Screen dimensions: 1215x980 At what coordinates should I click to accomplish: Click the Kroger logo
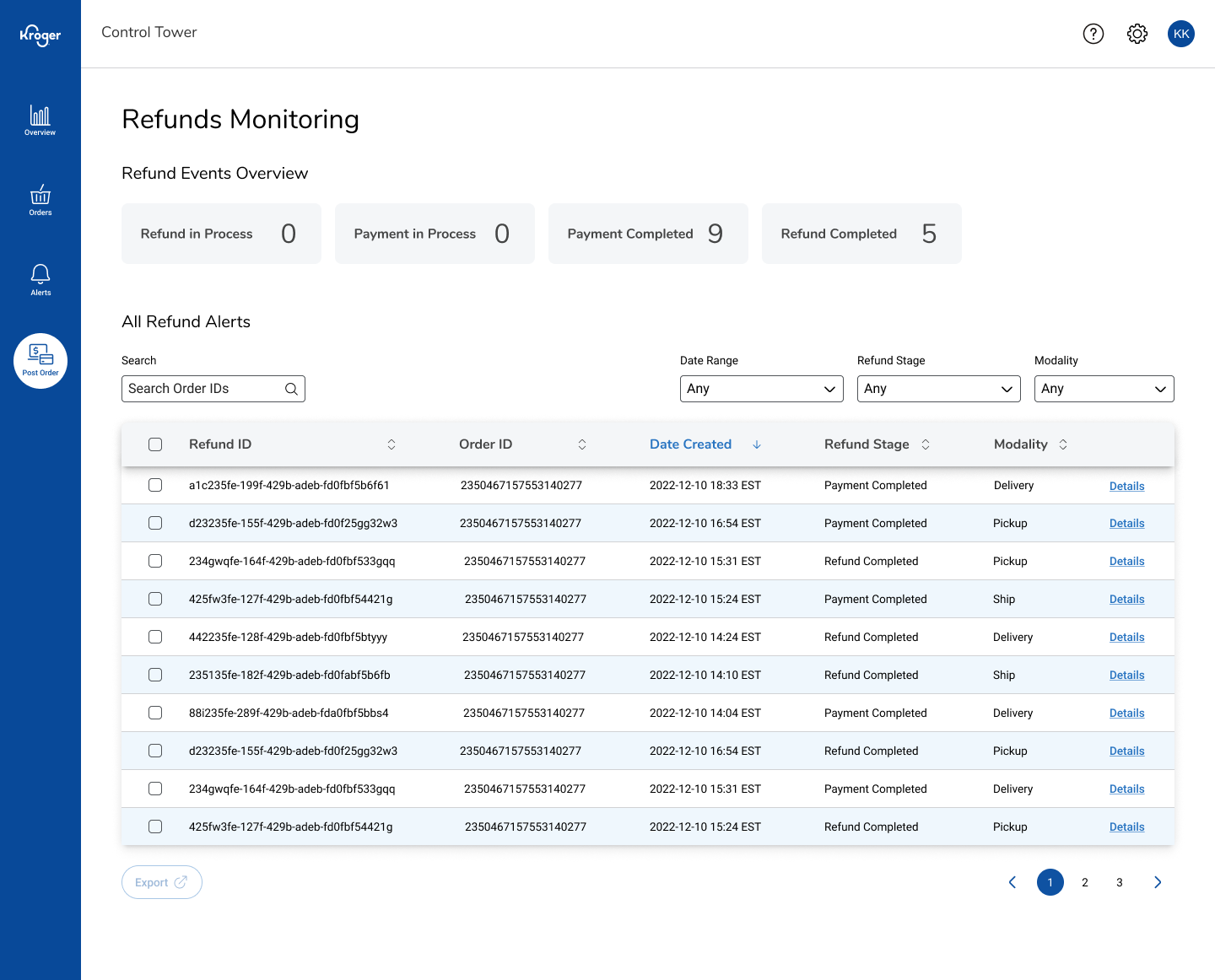click(x=40, y=35)
